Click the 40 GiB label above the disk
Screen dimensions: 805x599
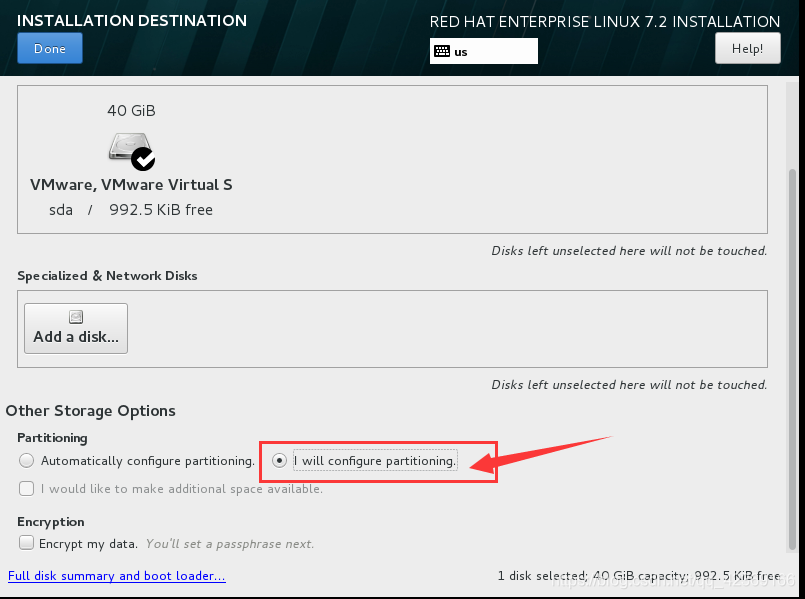coord(131,111)
